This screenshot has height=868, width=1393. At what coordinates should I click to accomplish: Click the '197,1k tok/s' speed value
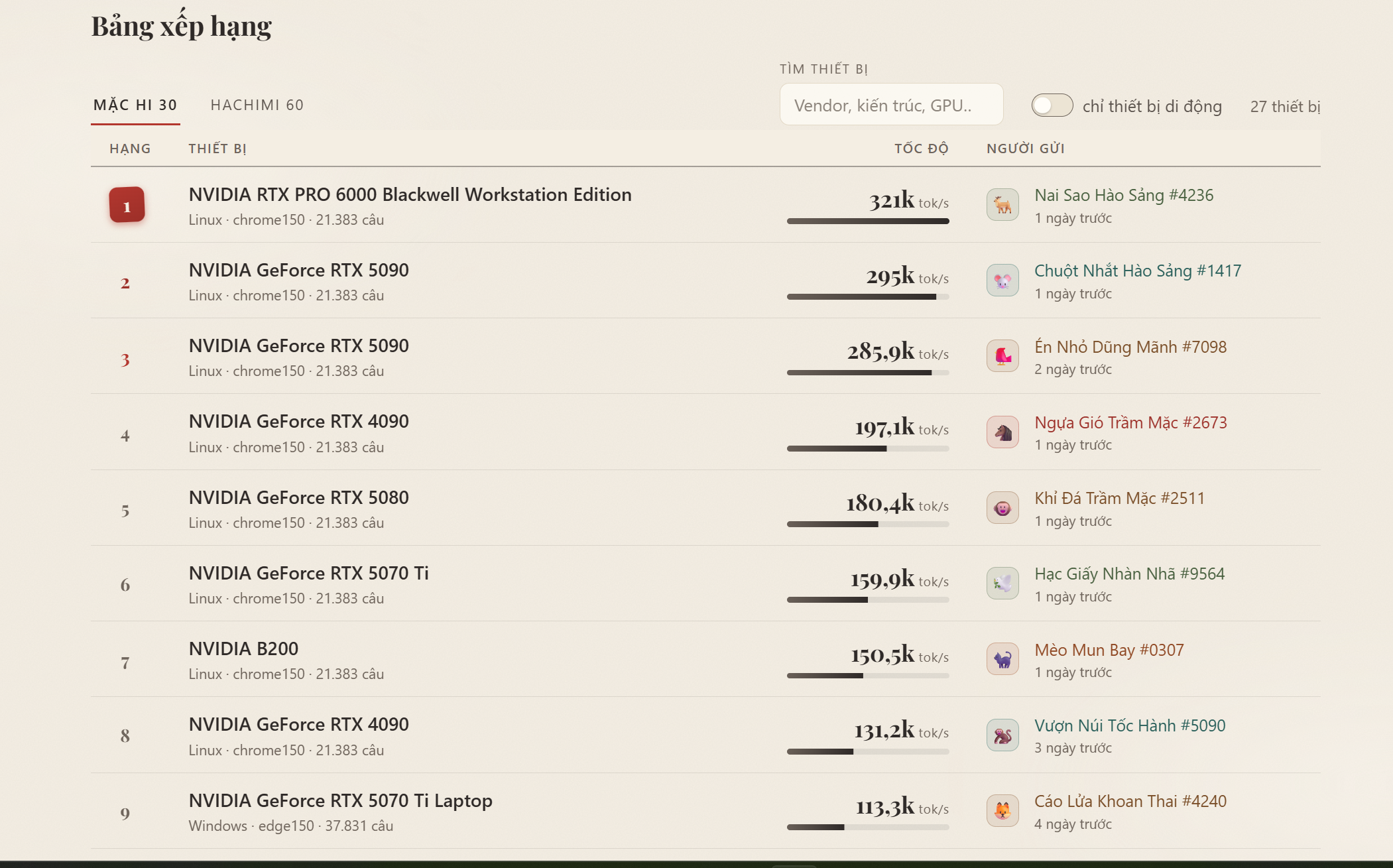902,428
